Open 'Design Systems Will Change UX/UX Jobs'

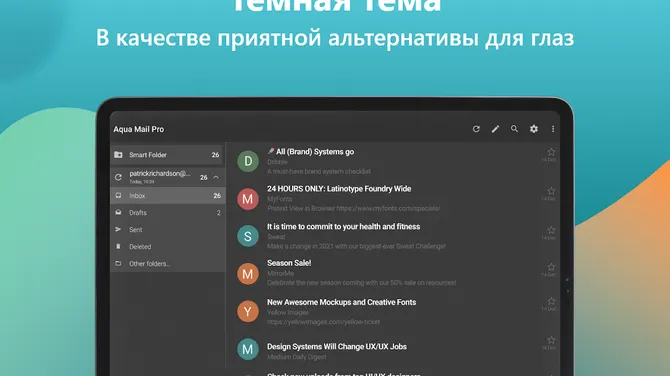click(x=337, y=347)
